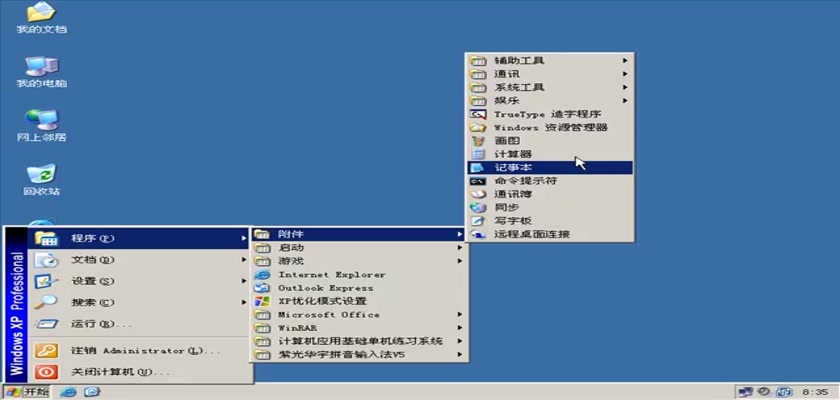Image resolution: width=840 pixels, height=400 pixels.
Task: Open the 辅助工具 accessories folder
Action: coord(550,61)
